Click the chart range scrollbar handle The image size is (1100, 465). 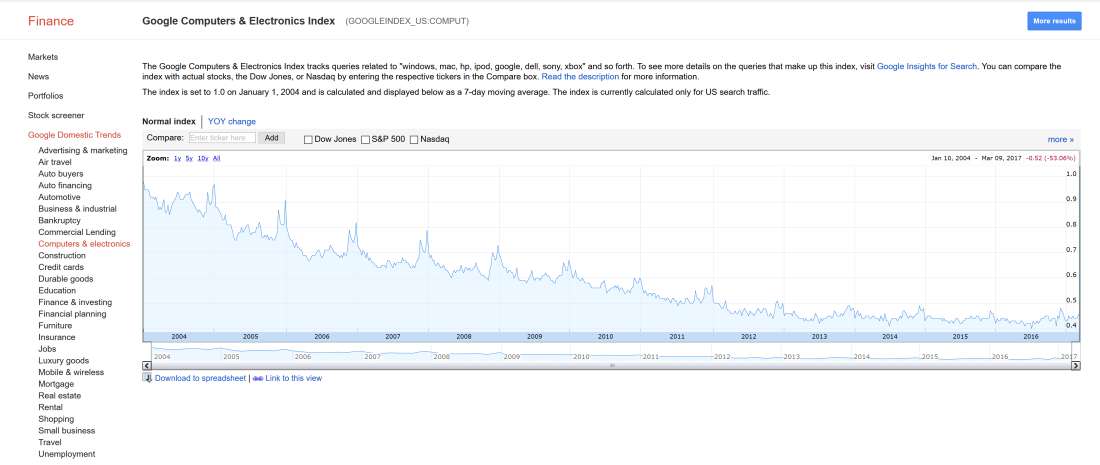(x=612, y=365)
